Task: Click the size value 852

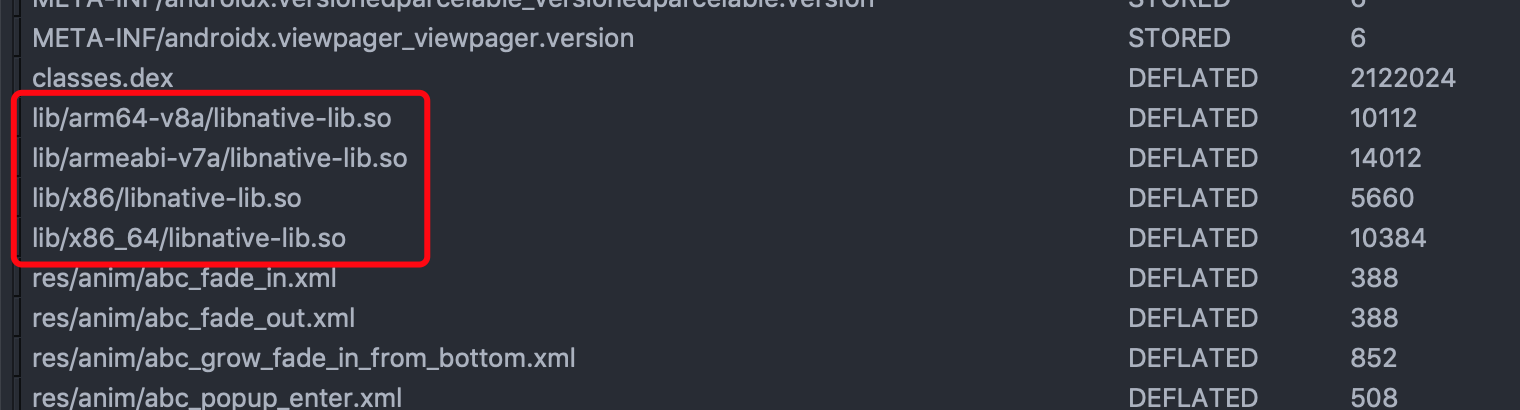Action: click(x=1373, y=358)
